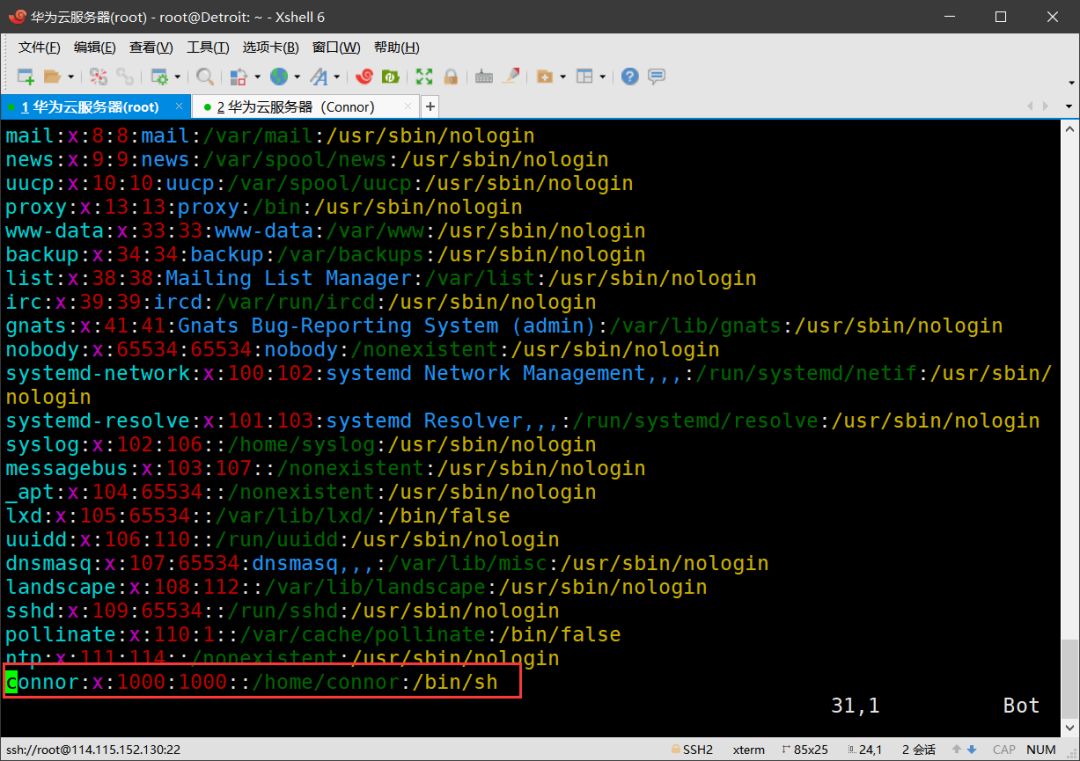The width and height of the screenshot is (1080, 761).
Task: Click the tab scroll right arrow
Action: pyautogui.click(x=1046, y=106)
